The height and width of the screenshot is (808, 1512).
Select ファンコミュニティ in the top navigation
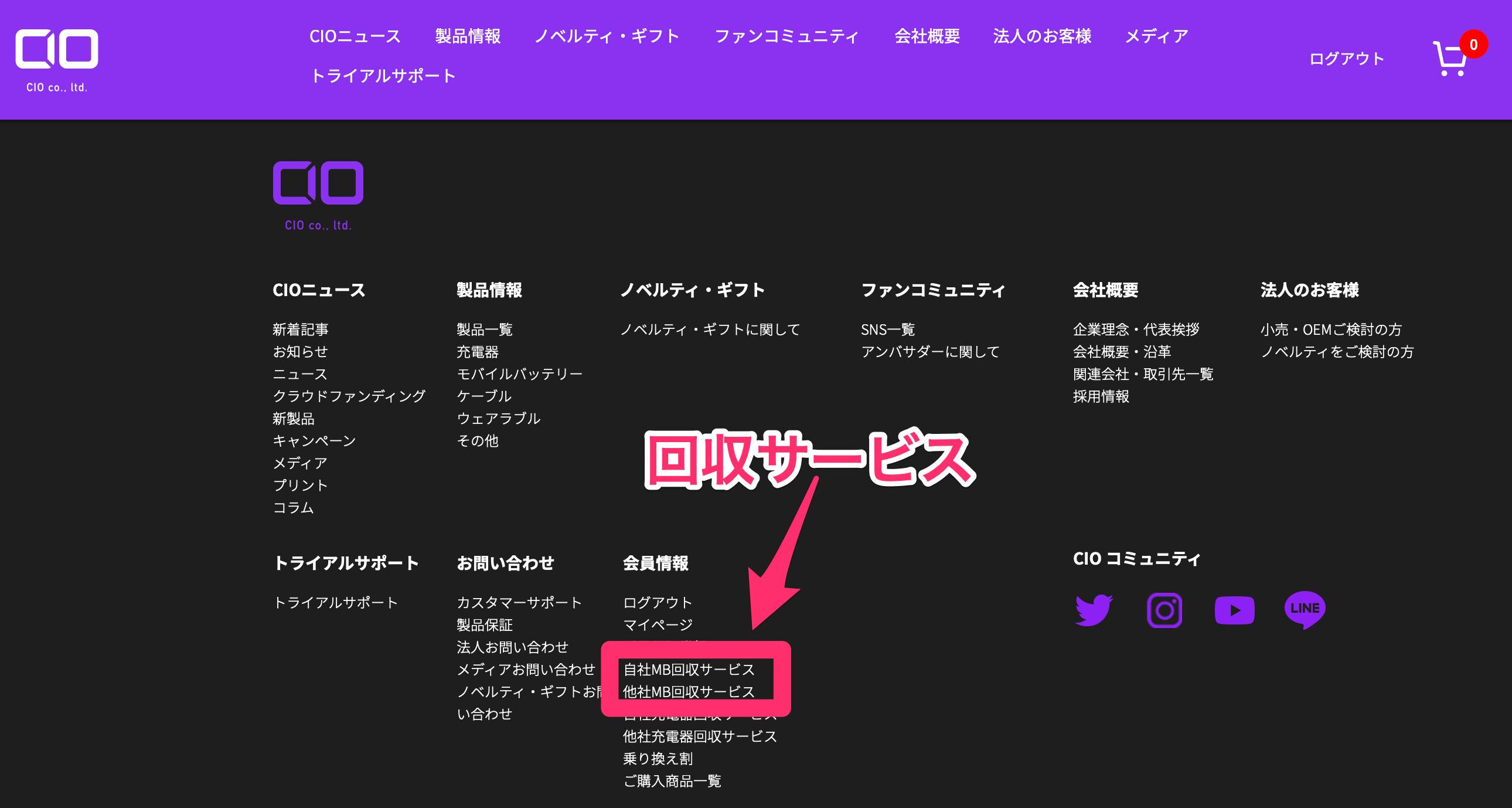coord(789,36)
